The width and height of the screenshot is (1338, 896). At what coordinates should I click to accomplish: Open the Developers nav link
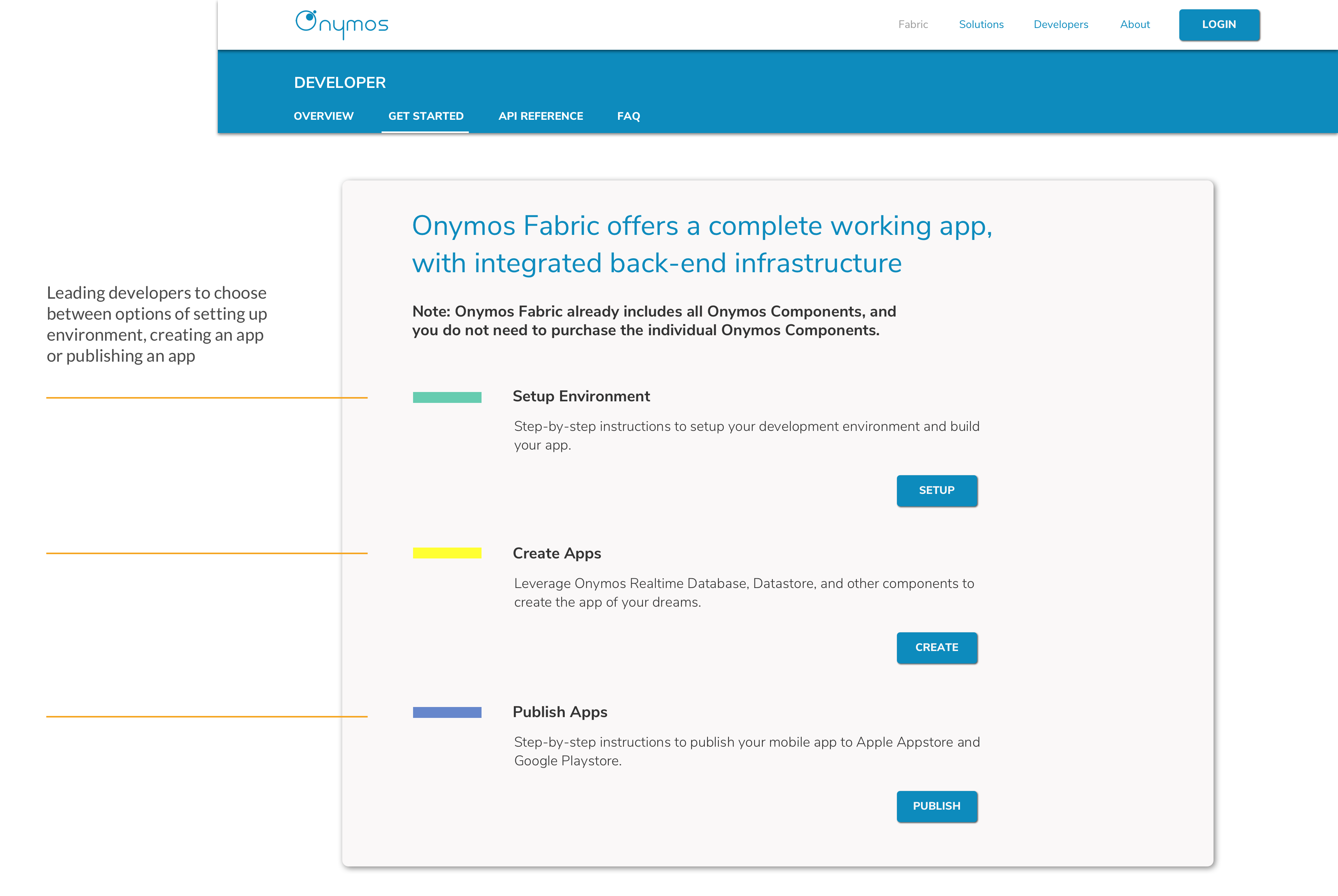(1061, 24)
